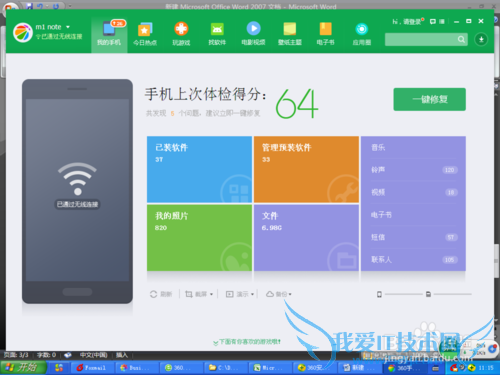Click 中文(中国) language in Word status bar
The image size is (500, 375).
(x=94, y=355)
